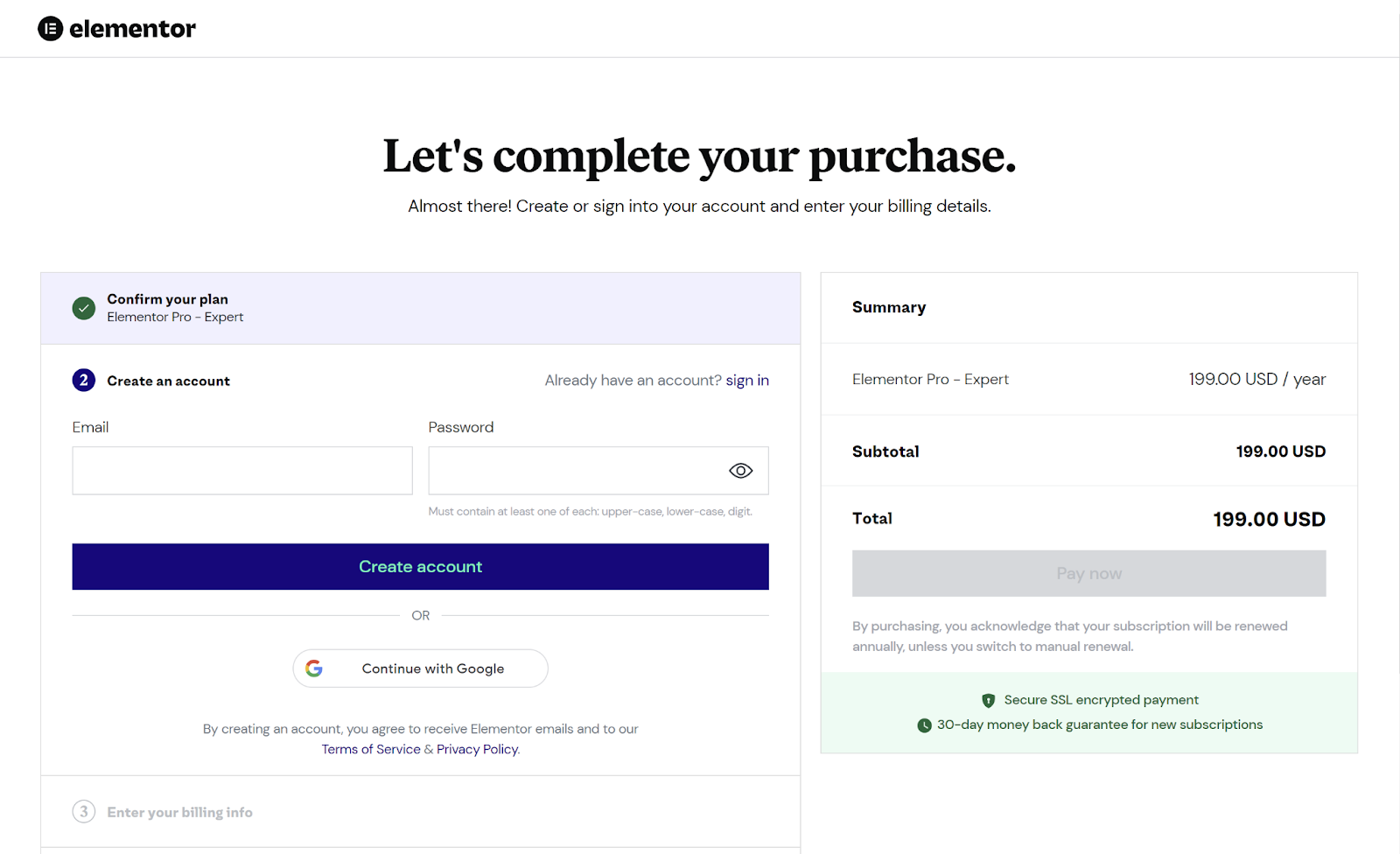Click the Google logo icon

coord(314,668)
